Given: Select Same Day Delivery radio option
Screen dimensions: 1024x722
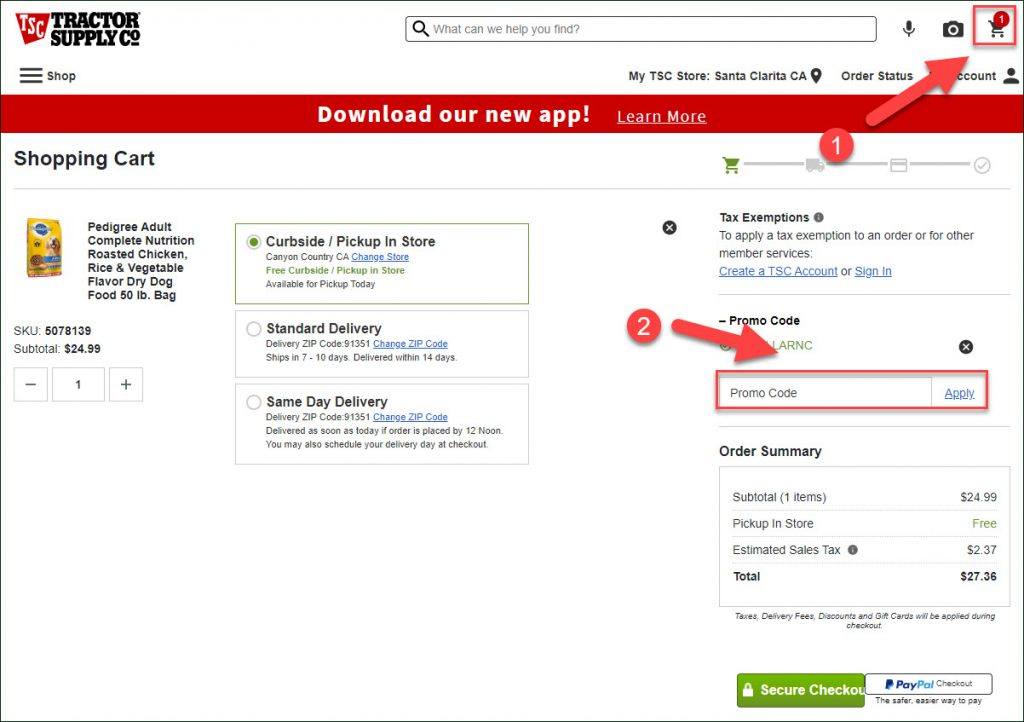Looking at the screenshot, I should (254, 402).
